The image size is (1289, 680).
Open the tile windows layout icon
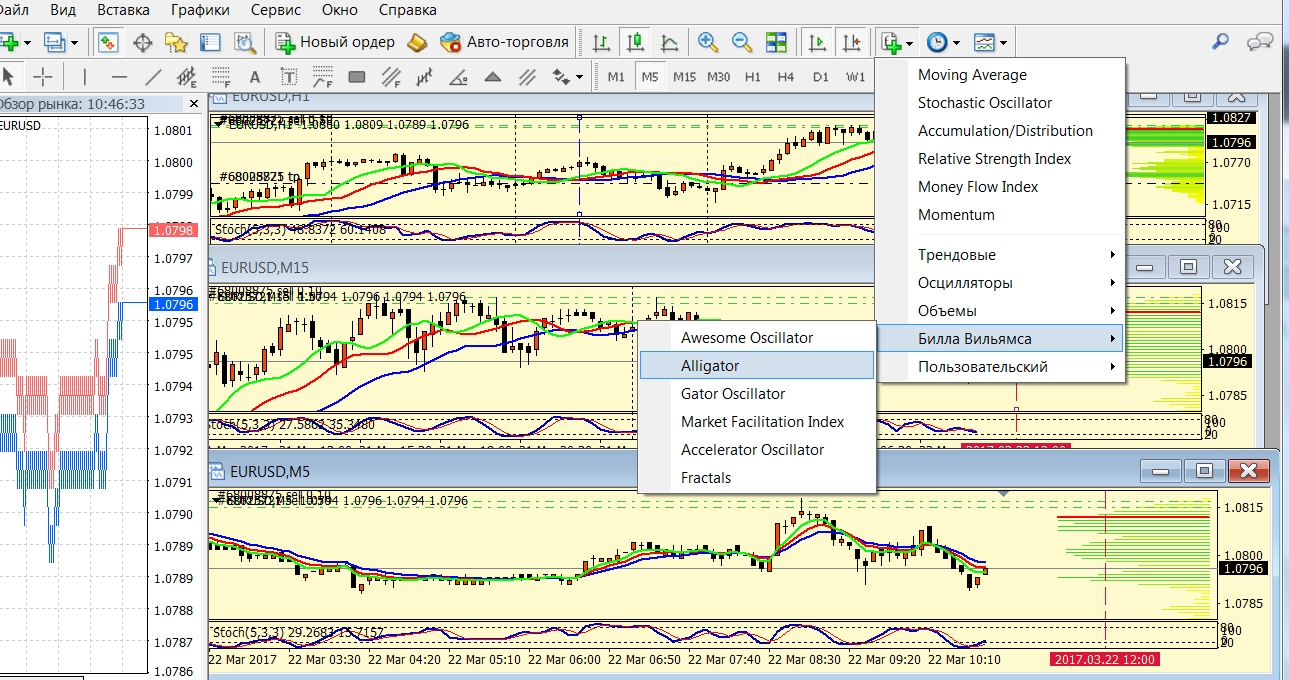click(x=776, y=42)
